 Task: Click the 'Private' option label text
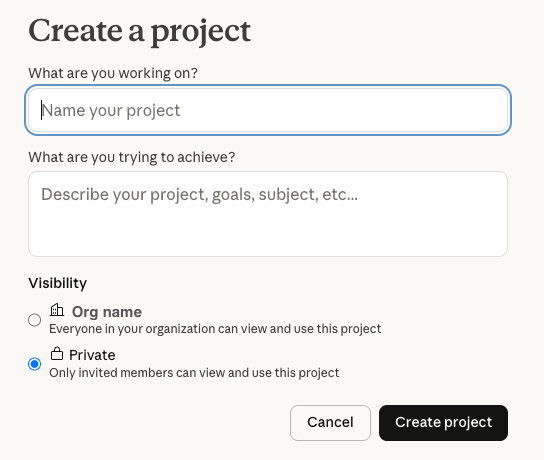point(92,355)
